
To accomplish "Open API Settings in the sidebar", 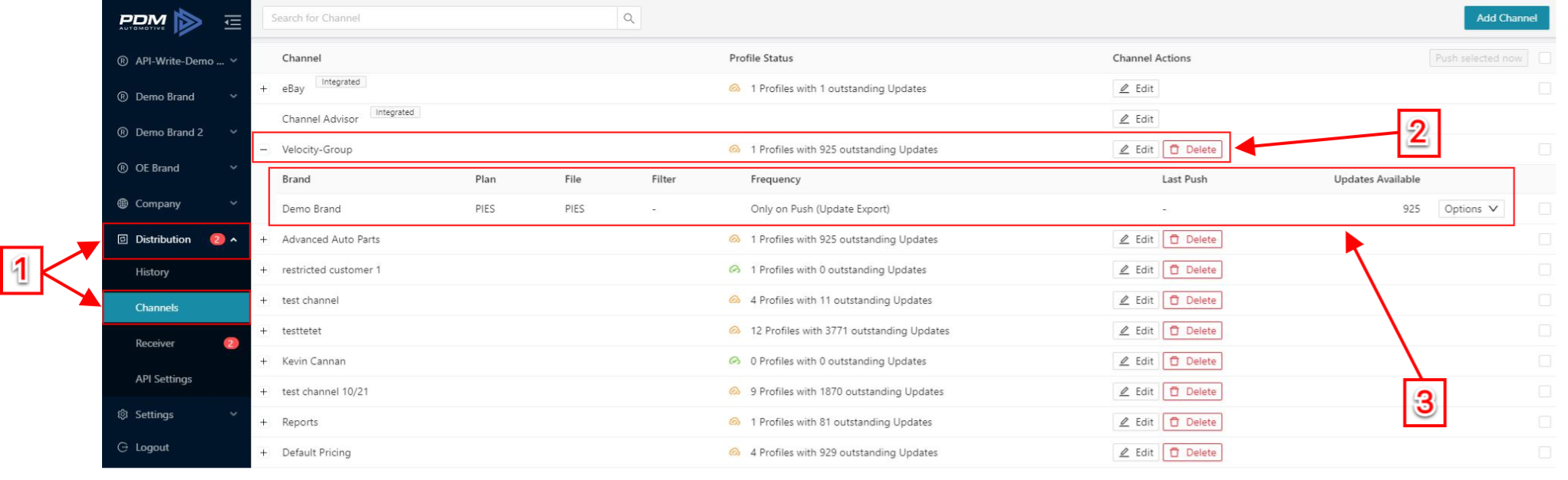I will pos(177,379).
